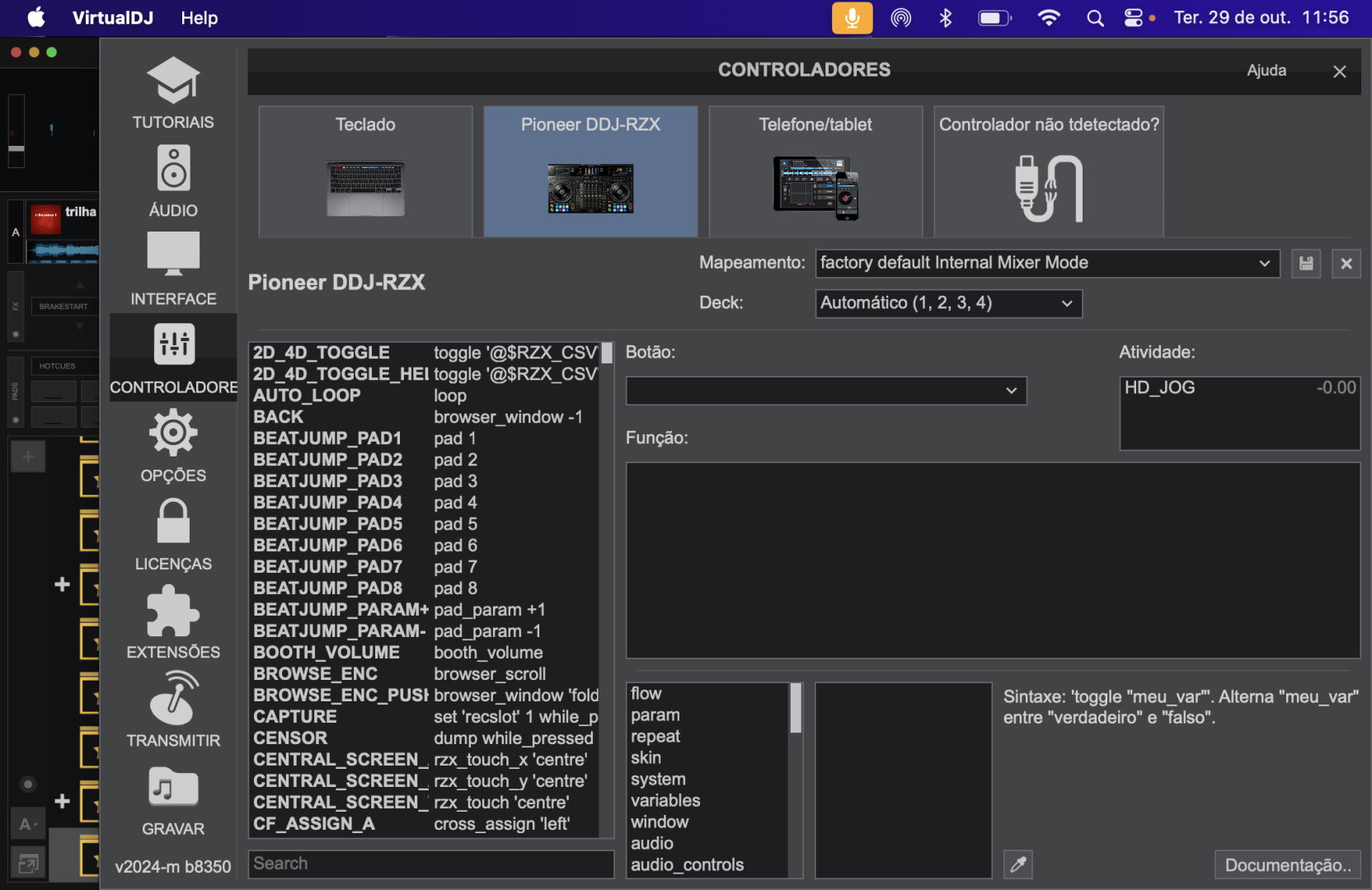Viewport: 1372px width, 890px height.
Task: Select the repeat verb category
Action: 707,737
